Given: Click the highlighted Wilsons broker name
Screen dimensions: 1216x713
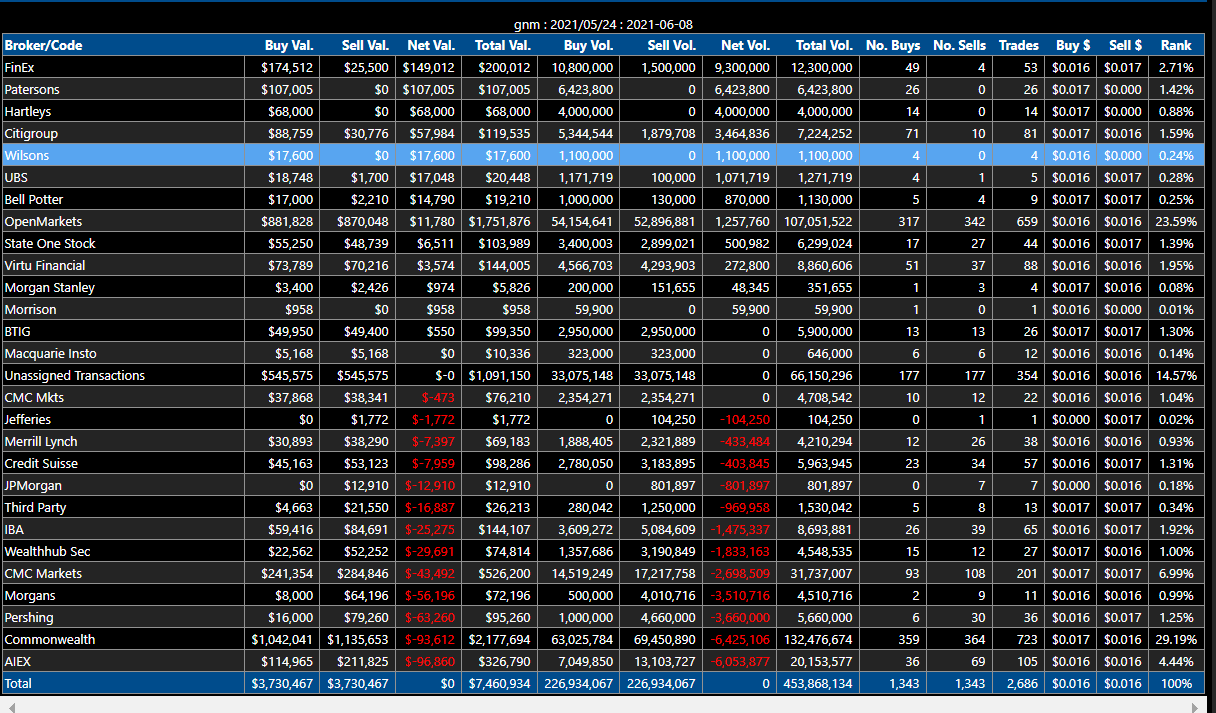Looking at the screenshot, I should coord(26,155).
